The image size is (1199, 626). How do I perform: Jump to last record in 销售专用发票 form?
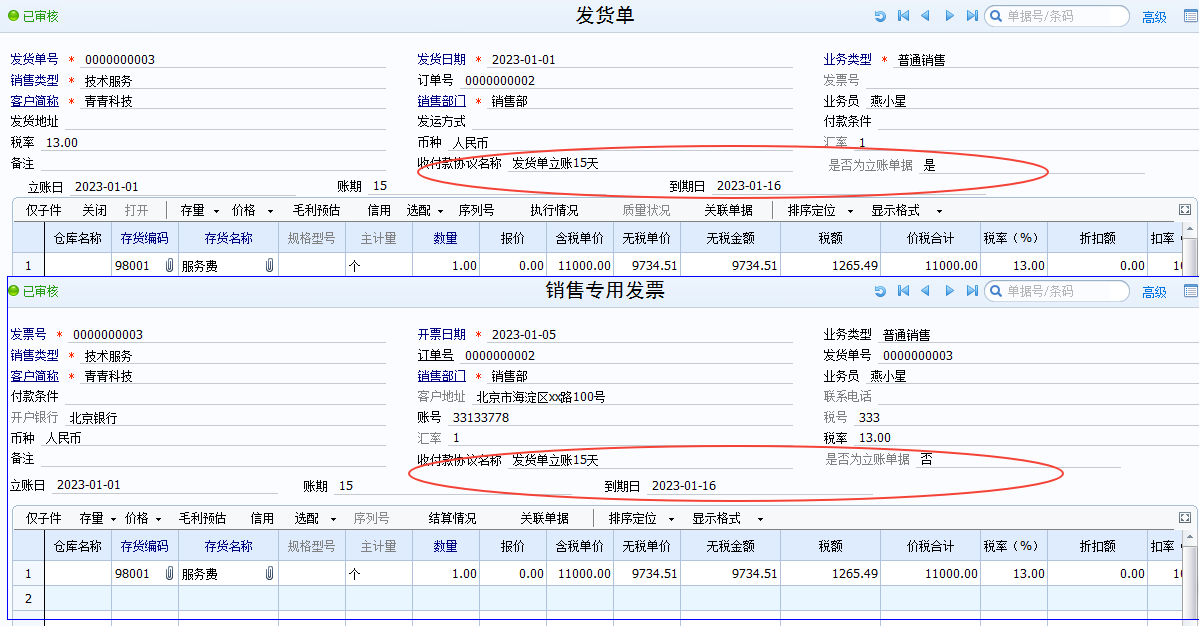(972, 291)
